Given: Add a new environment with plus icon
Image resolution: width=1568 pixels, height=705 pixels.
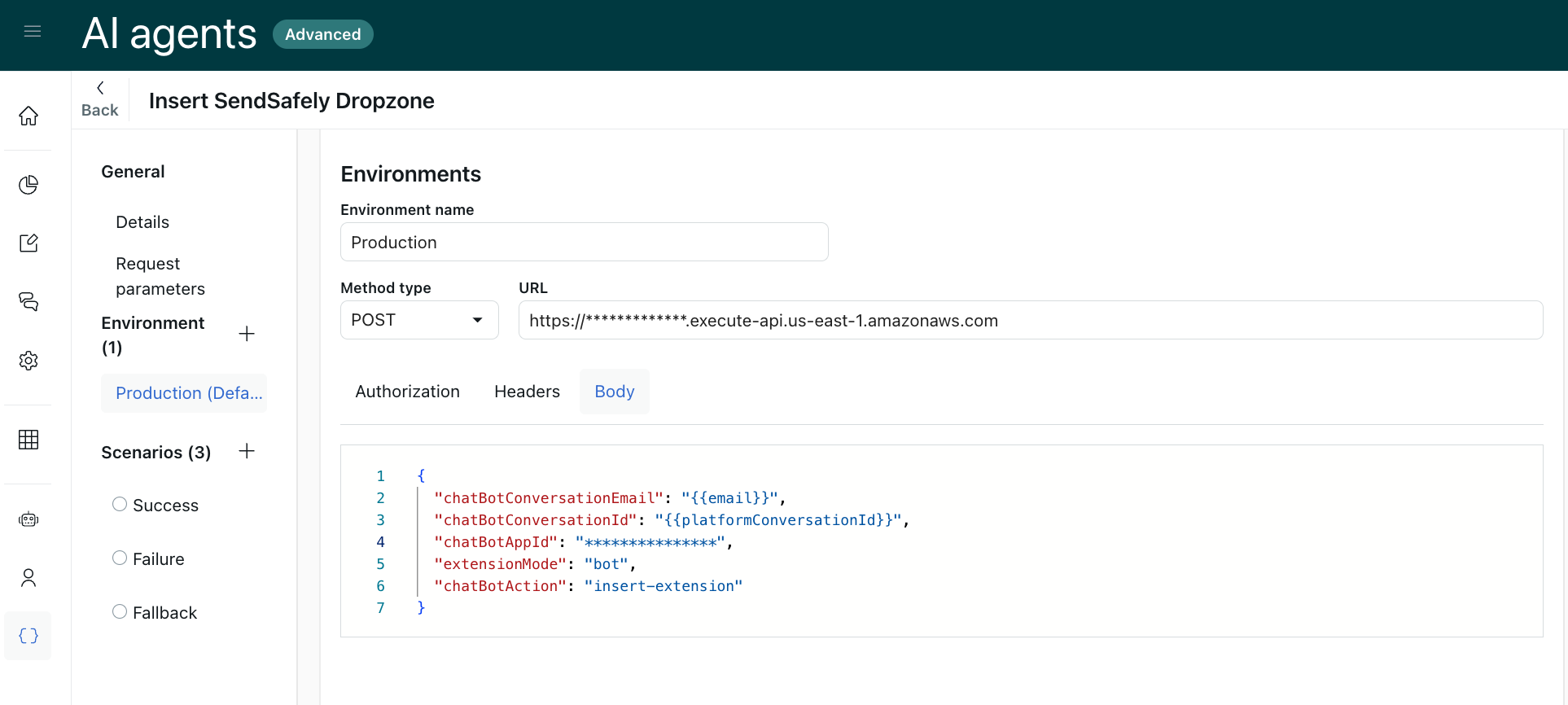Looking at the screenshot, I should (x=247, y=334).
